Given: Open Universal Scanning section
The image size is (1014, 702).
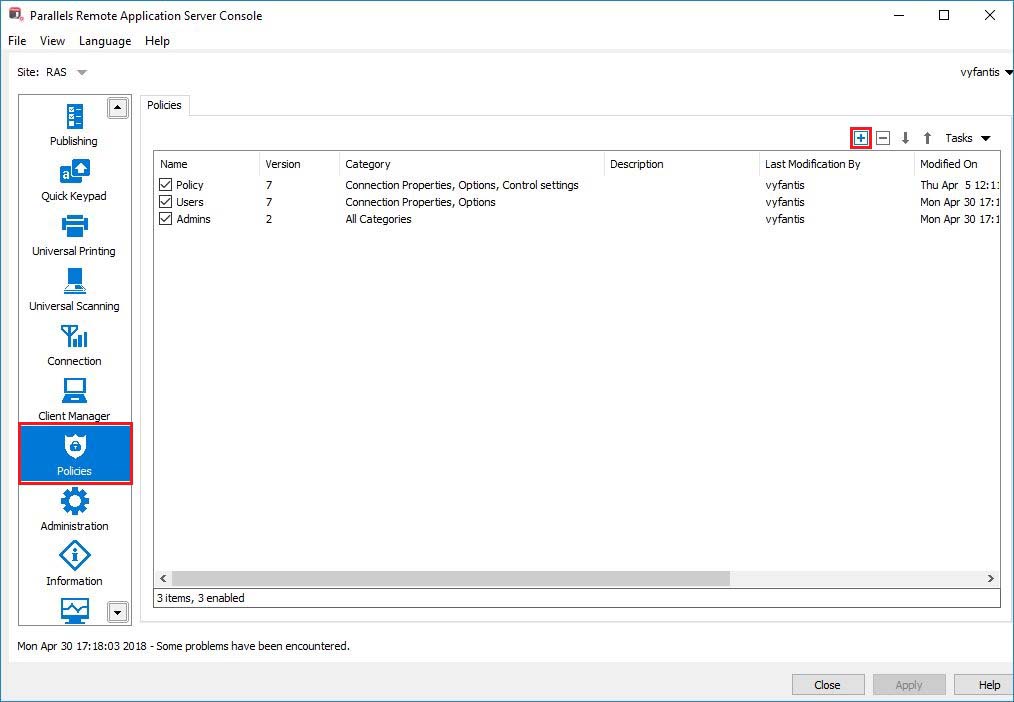Looking at the screenshot, I should coord(74,290).
